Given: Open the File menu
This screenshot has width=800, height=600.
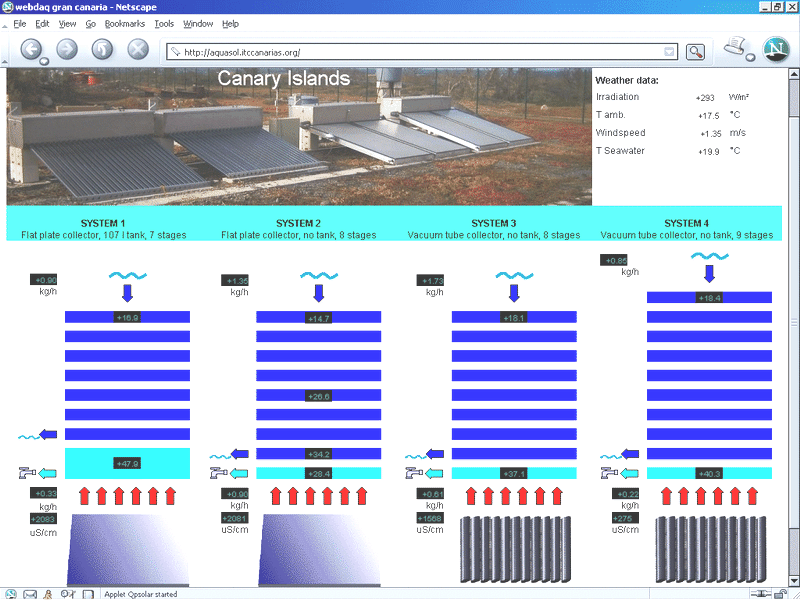Looking at the screenshot, I should 19,23.
